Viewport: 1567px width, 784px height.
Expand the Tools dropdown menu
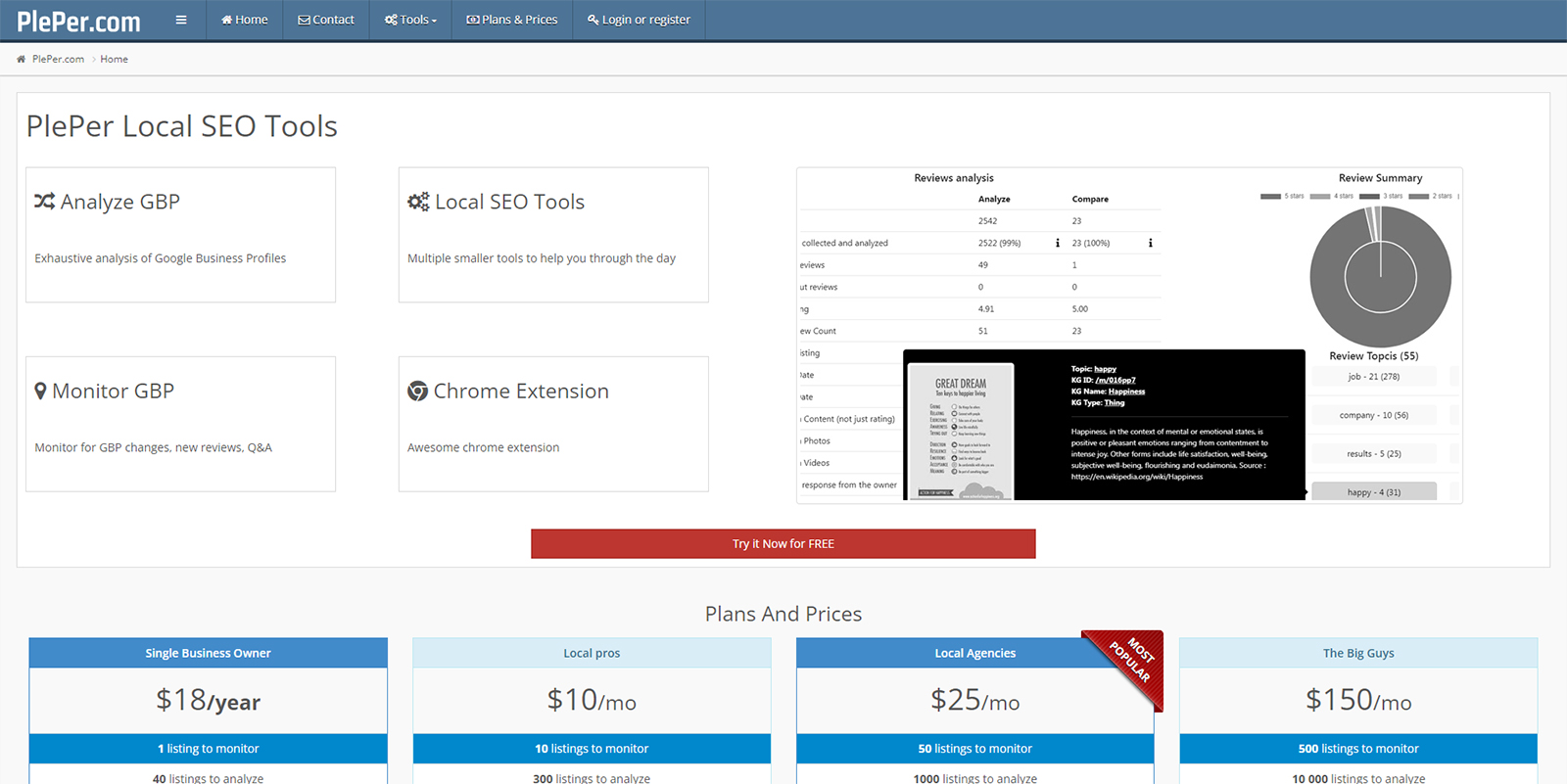tap(410, 20)
